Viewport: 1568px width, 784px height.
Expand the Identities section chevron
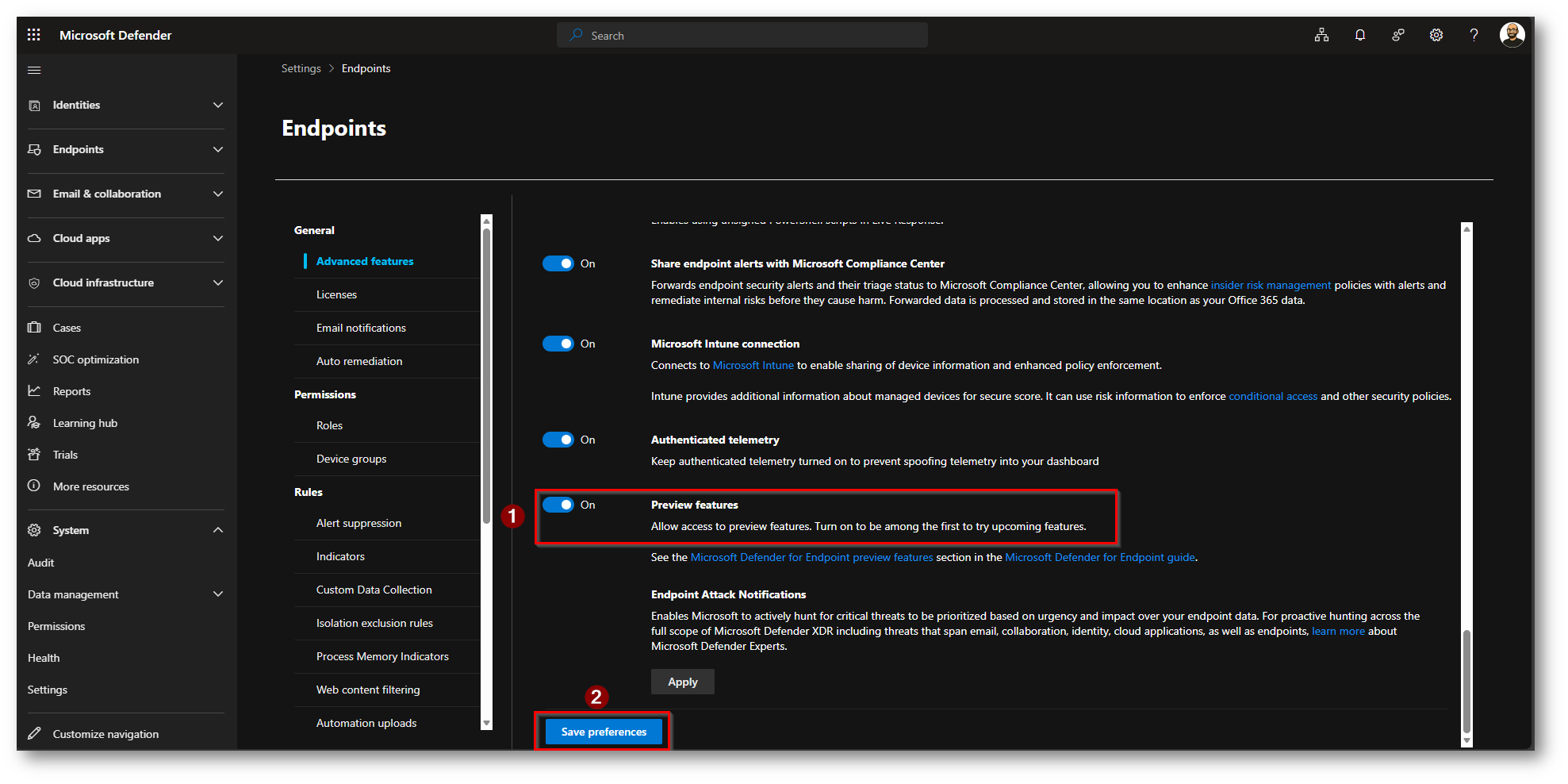click(x=218, y=106)
